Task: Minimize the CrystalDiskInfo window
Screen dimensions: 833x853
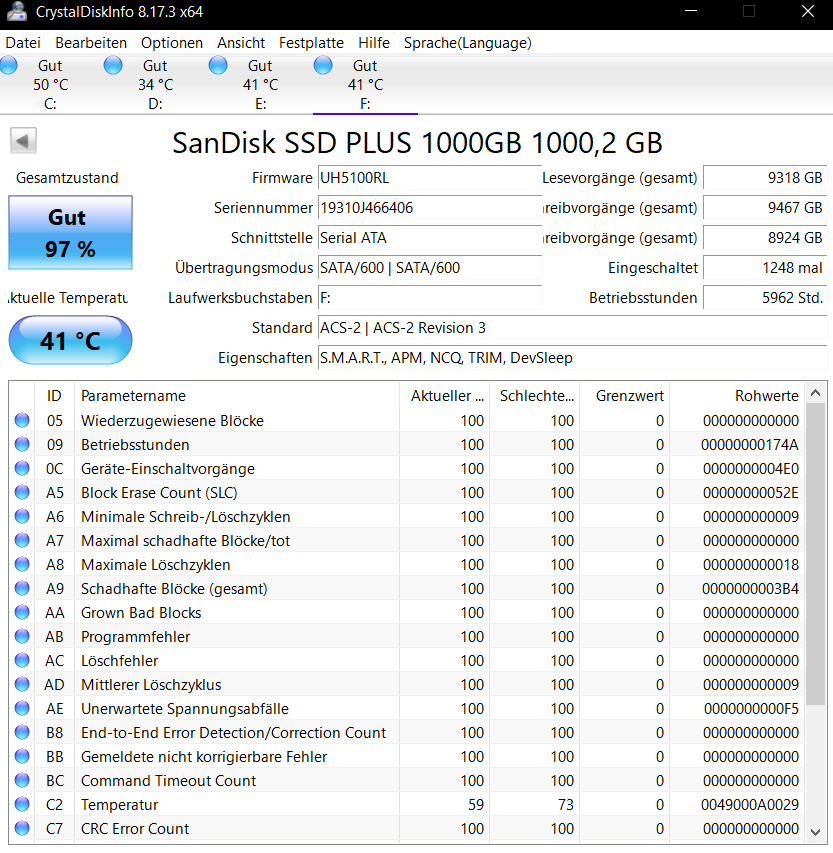Action: [691, 11]
